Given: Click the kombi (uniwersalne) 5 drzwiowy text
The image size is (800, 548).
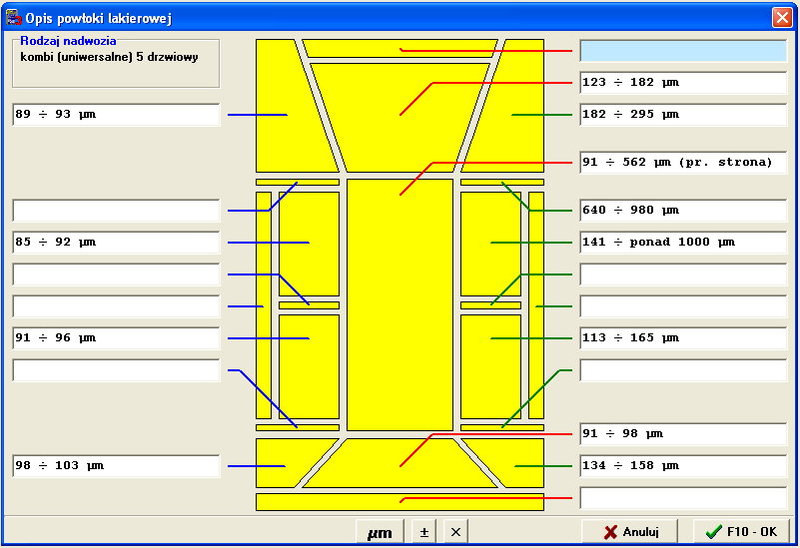Looking at the screenshot, I should click(x=109, y=57).
